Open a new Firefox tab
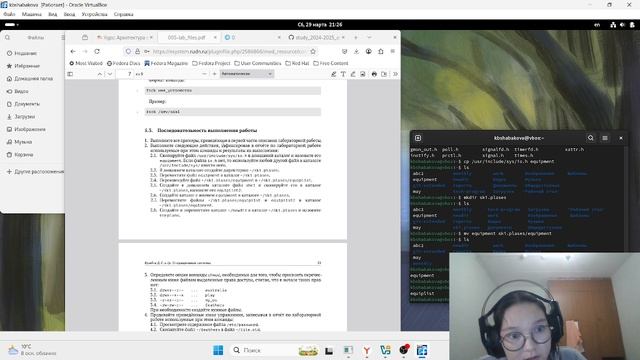Viewport: 640px width, 360px height. pos(356,37)
